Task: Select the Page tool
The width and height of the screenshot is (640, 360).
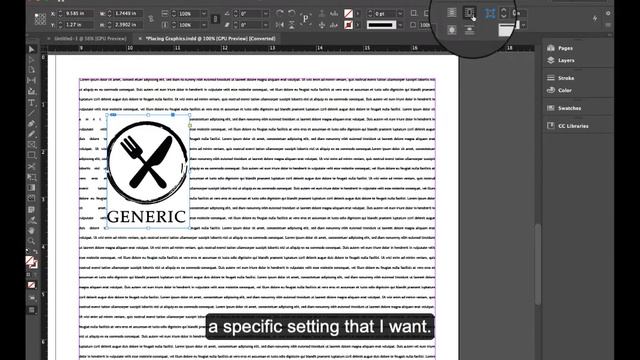Action: [31, 70]
